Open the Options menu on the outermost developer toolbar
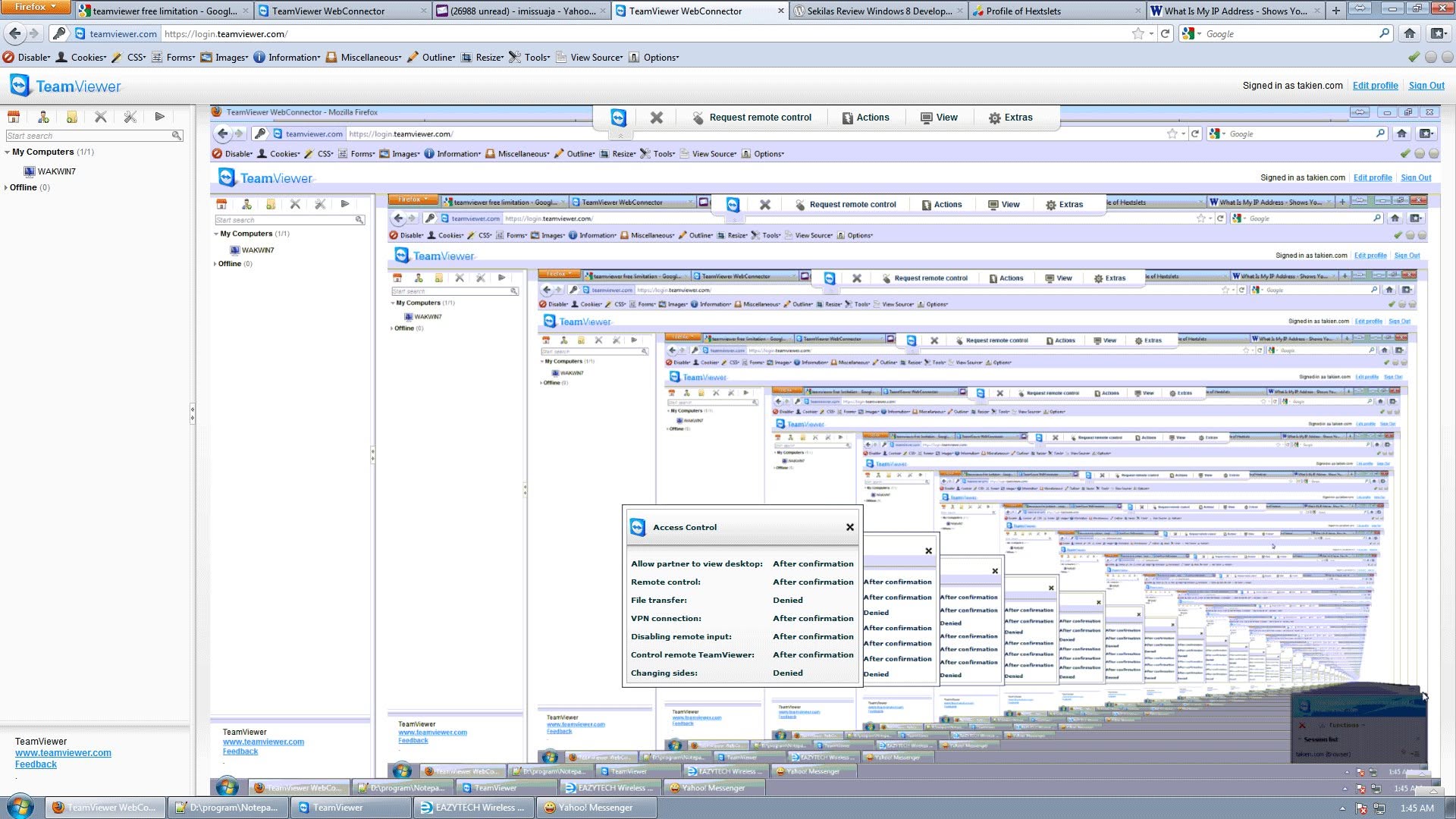The image size is (1456, 819). click(654, 57)
